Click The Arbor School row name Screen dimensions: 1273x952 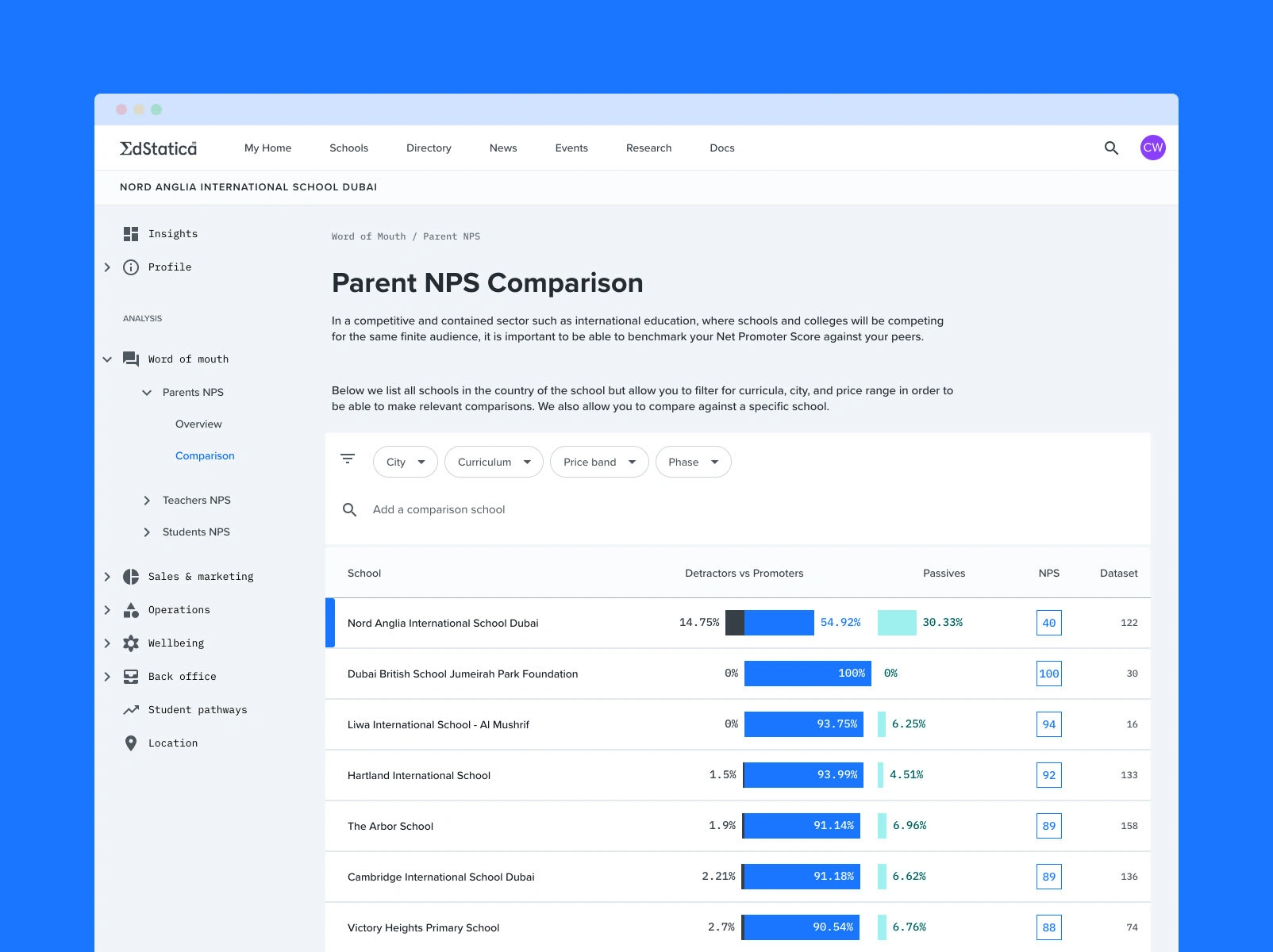tap(390, 827)
